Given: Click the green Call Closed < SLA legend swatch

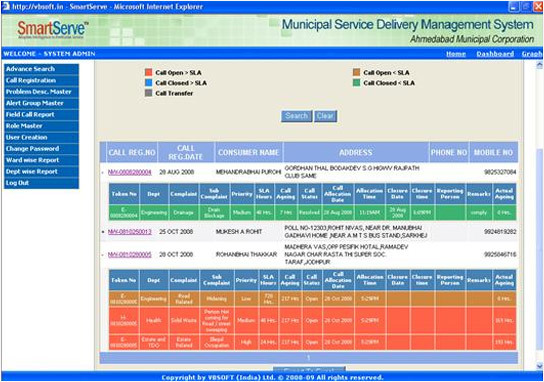Looking at the screenshot, I should click(356, 83).
